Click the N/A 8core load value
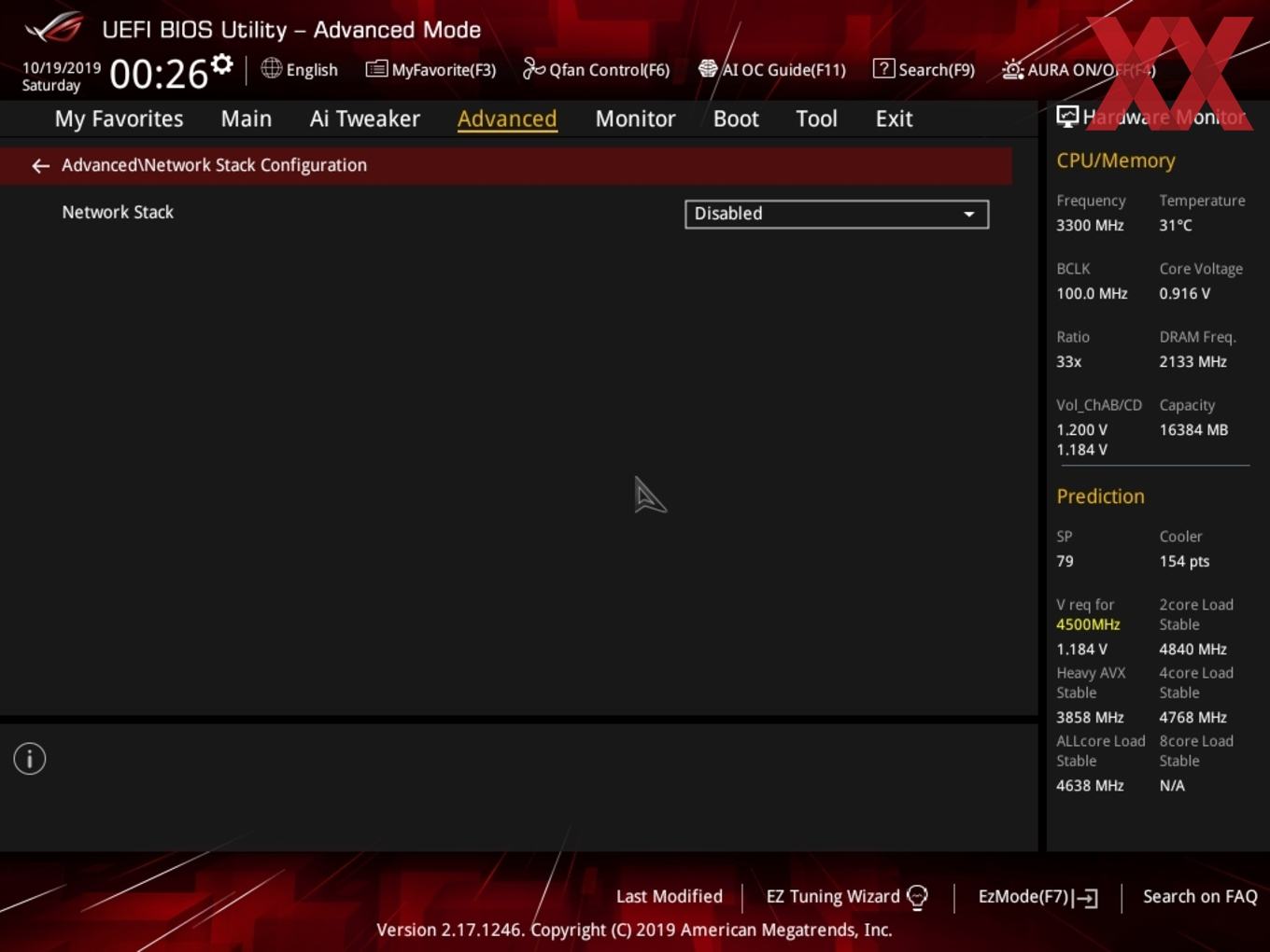This screenshot has width=1270, height=952. click(x=1172, y=786)
